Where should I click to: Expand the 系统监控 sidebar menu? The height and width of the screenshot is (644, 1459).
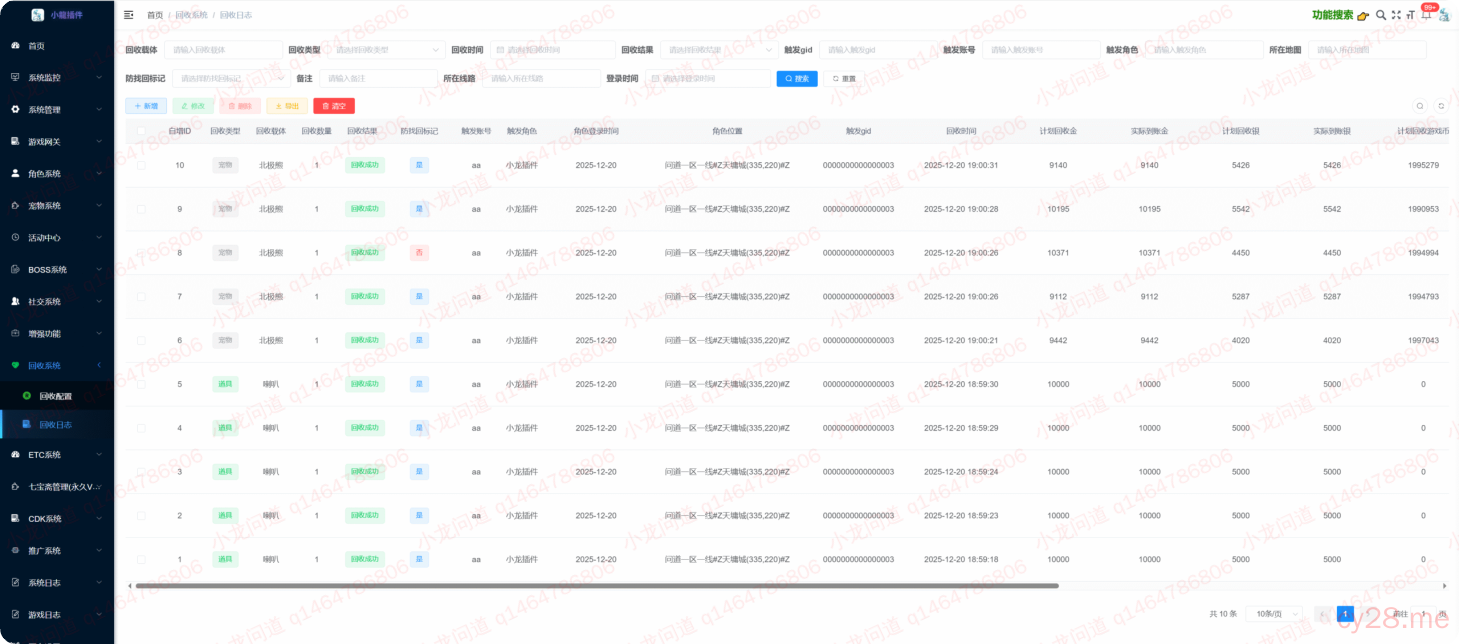point(57,78)
